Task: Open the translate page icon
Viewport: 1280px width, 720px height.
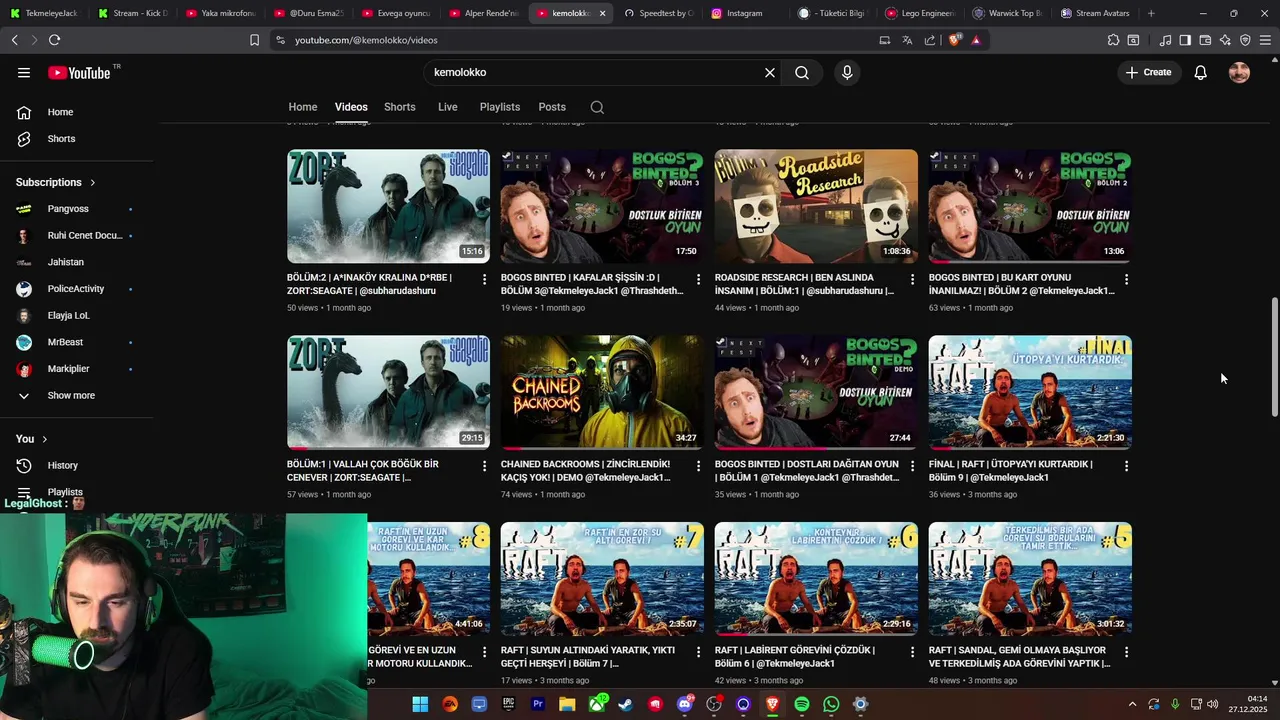Action: point(907,40)
